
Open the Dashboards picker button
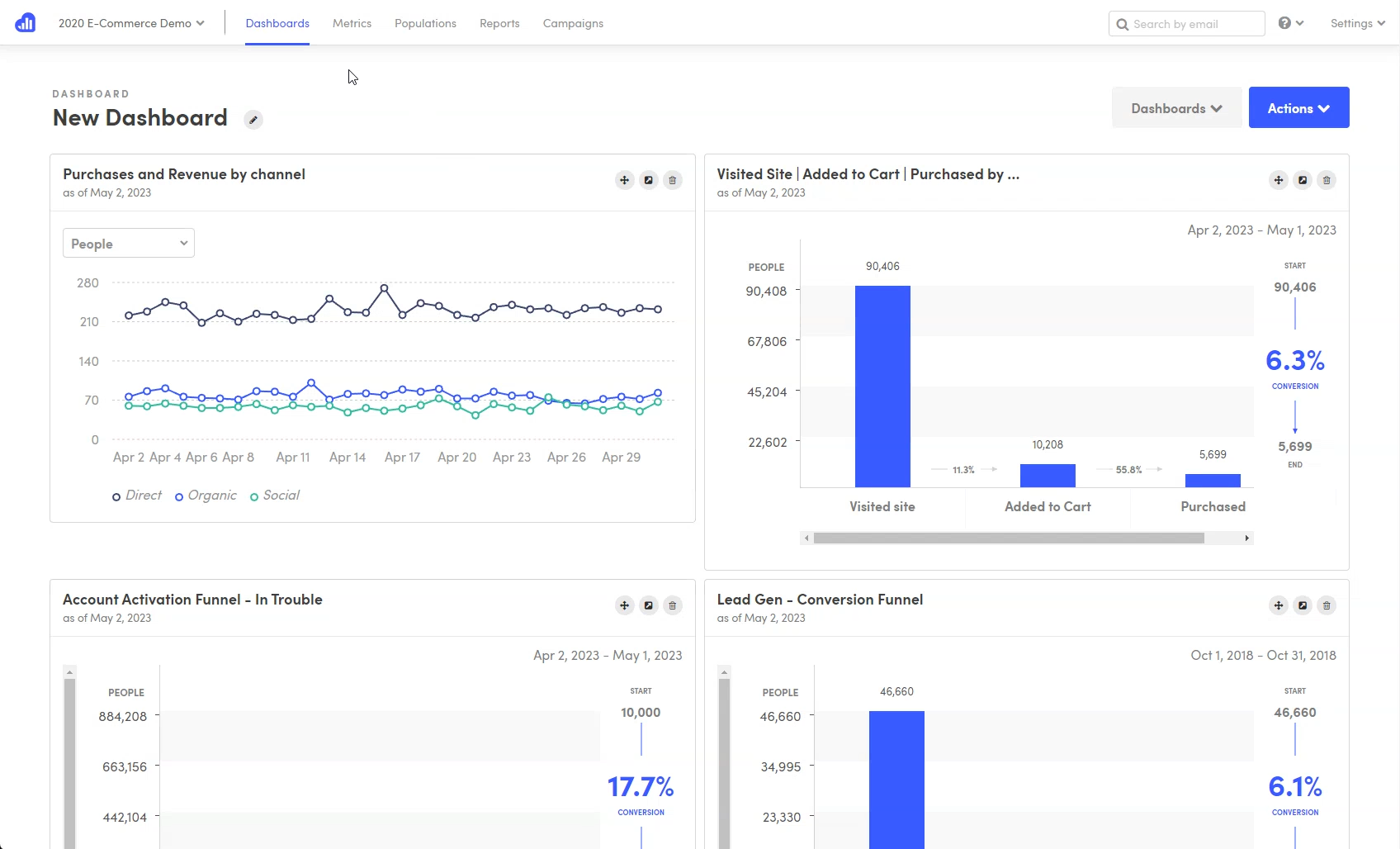tap(1176, 107)
